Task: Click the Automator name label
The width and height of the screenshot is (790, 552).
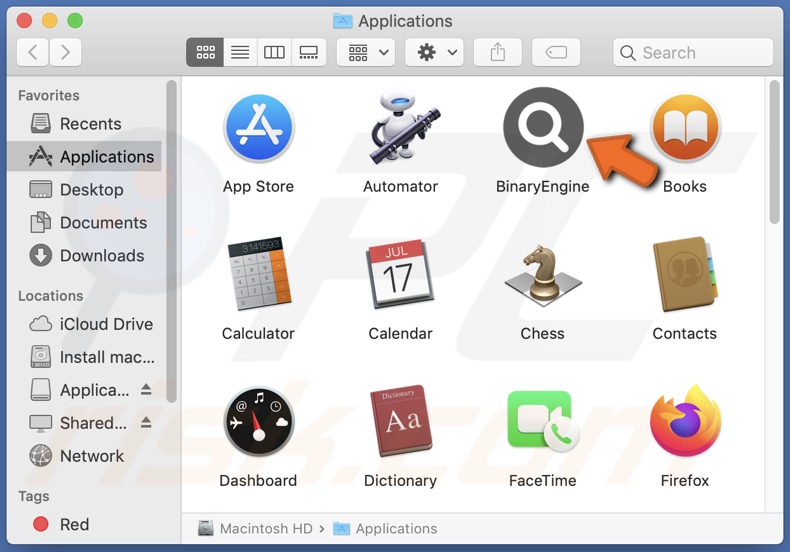Action: tap(401, 187)
